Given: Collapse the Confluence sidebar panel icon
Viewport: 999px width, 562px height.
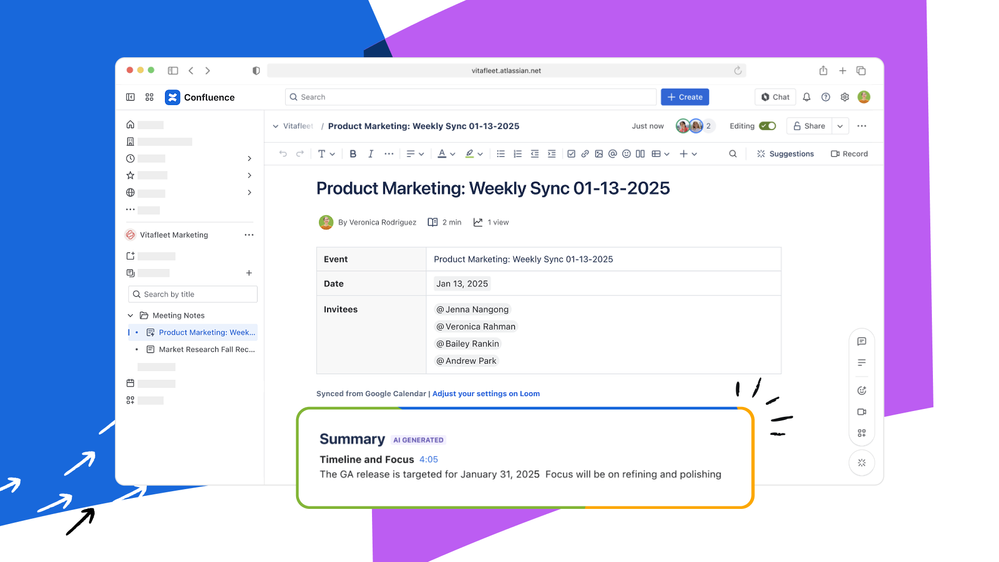Looking at the screenshot, I should (130, 97).
